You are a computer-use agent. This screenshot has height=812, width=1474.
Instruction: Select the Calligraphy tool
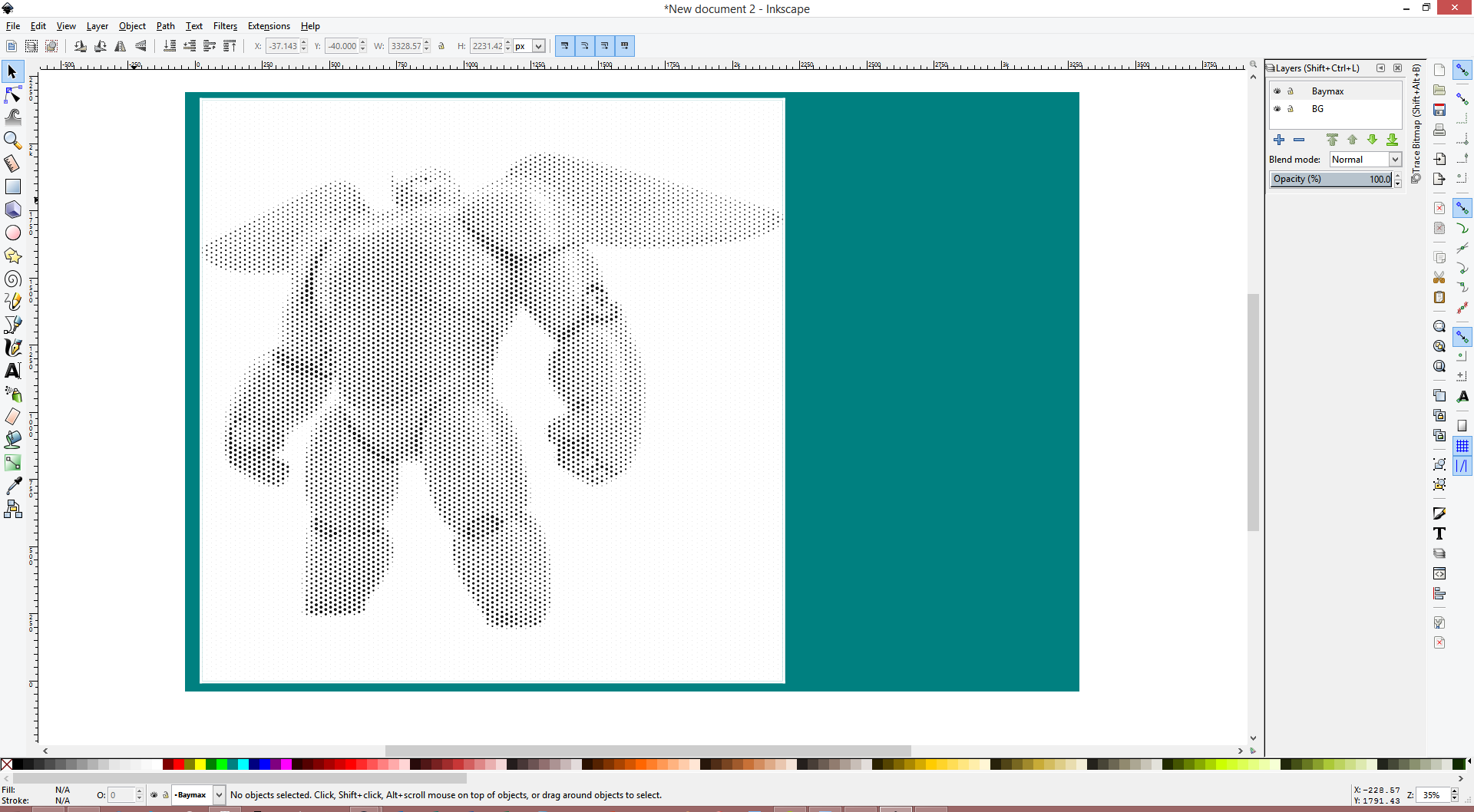click(x=12, y=348)
